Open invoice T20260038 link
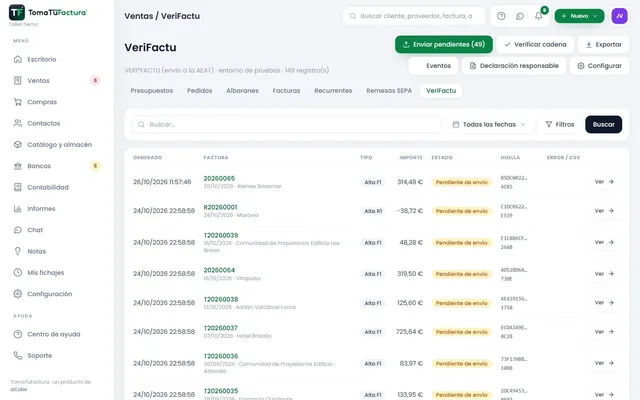 [x=221, y=299]
